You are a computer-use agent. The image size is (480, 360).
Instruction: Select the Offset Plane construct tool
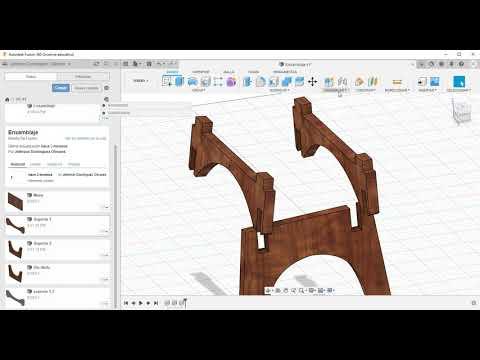click(x=359, y=81)
